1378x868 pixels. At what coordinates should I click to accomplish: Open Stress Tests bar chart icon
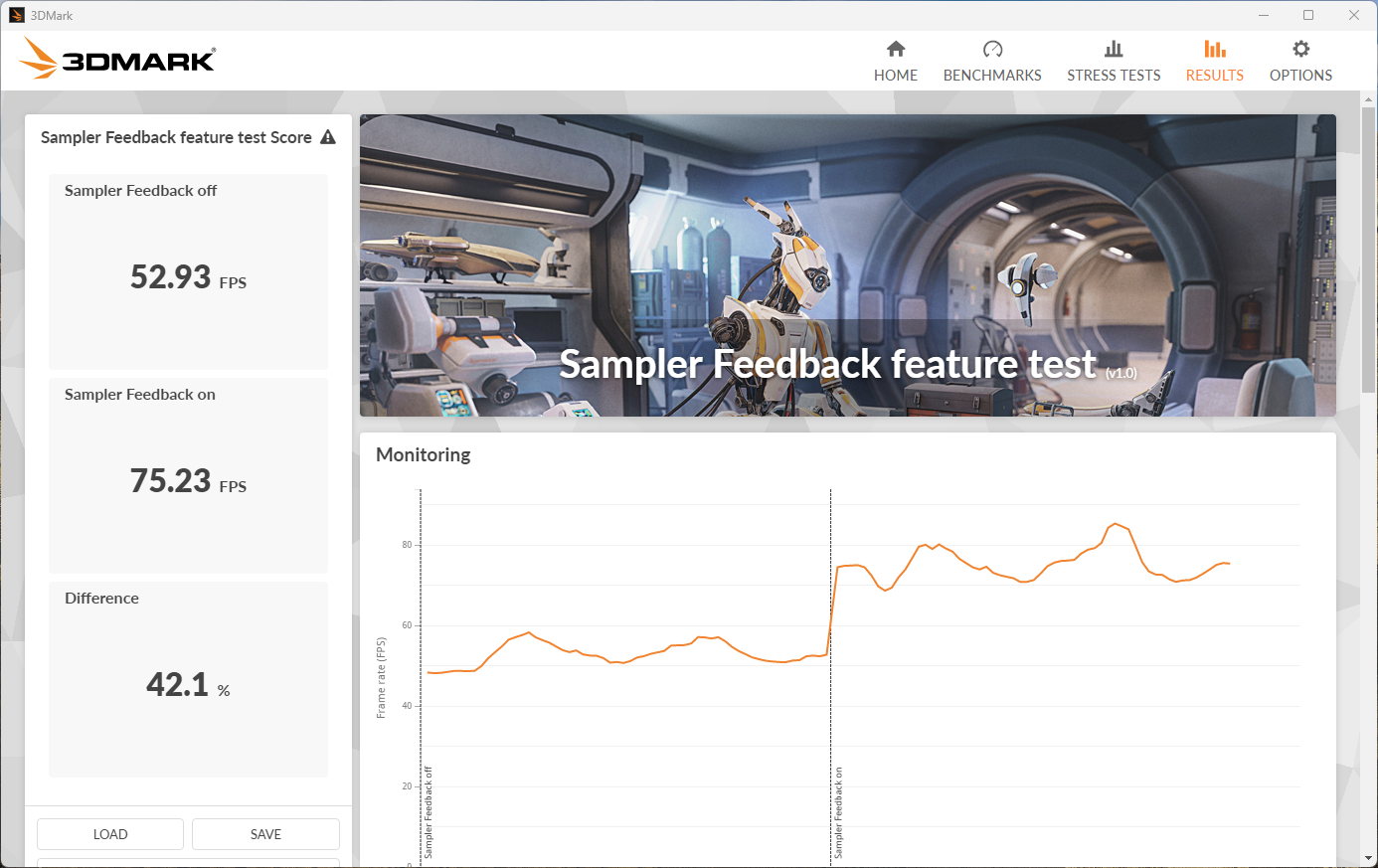point(1114,50)
